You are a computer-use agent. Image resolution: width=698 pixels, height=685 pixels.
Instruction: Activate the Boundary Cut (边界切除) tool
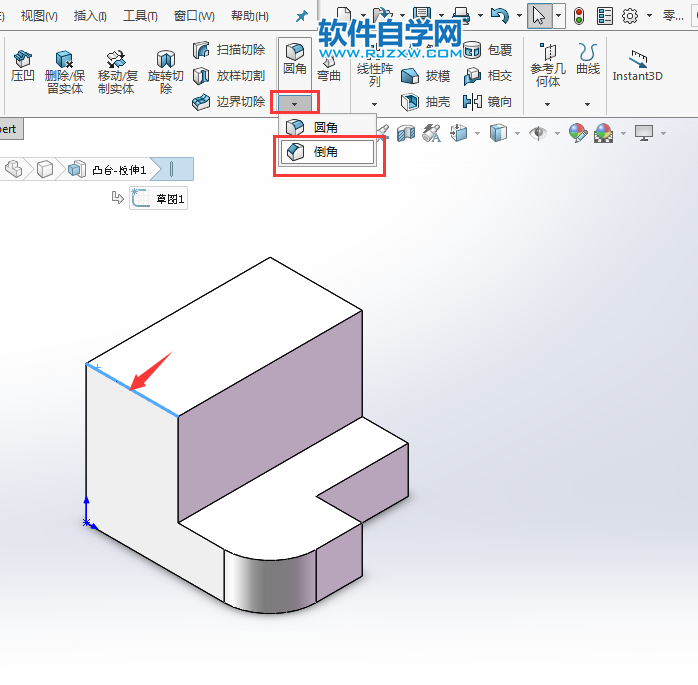point(229,102)
